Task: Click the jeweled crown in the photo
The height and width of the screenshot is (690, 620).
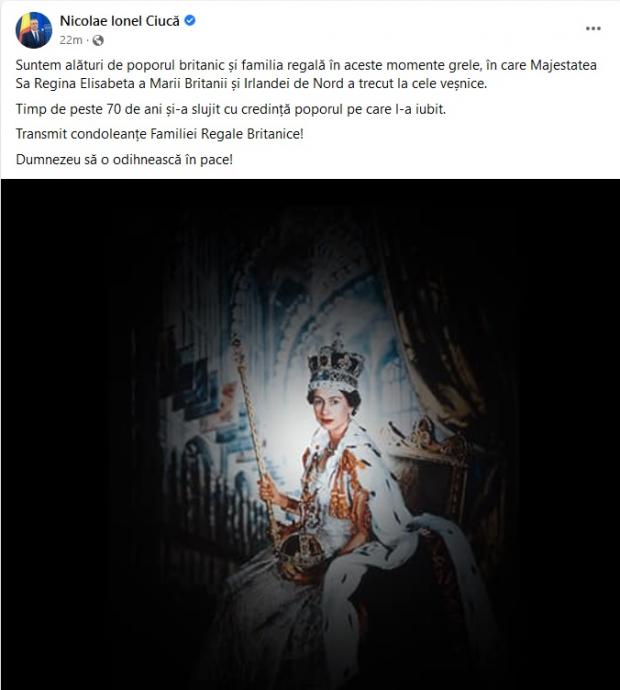Action: 337,364
